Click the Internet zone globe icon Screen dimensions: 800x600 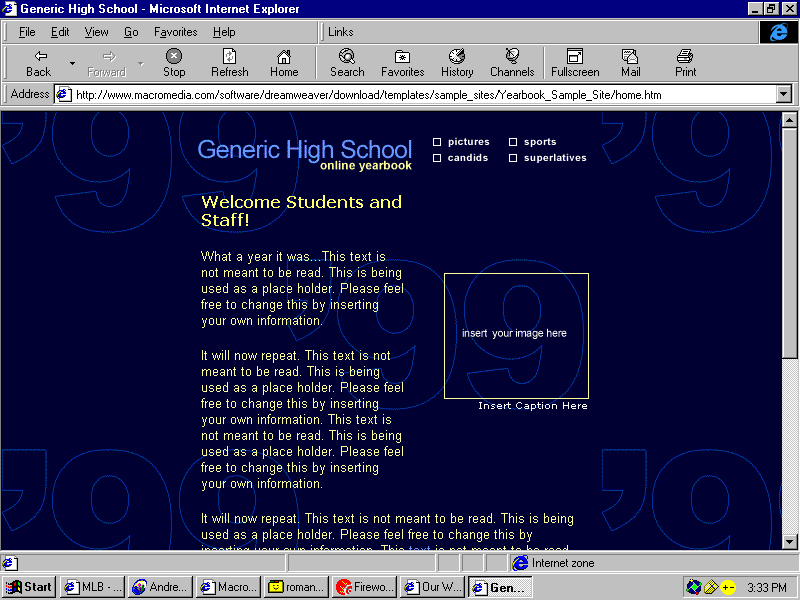click(x=520, y=563)
